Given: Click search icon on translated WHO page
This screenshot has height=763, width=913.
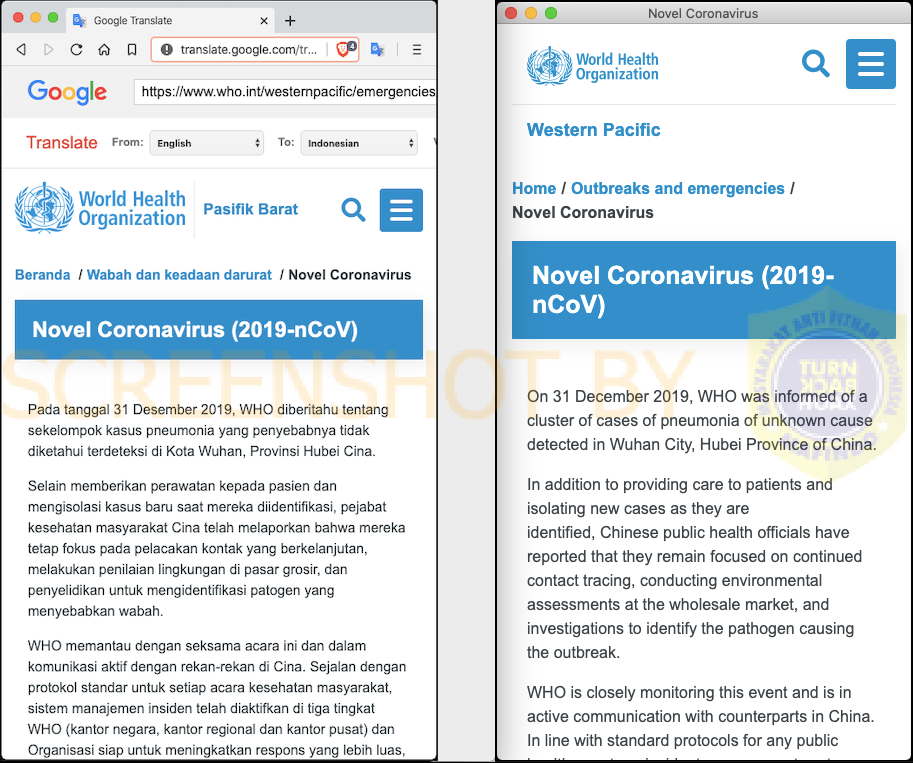Looking at the screenshot, I should tap(353, 210).
